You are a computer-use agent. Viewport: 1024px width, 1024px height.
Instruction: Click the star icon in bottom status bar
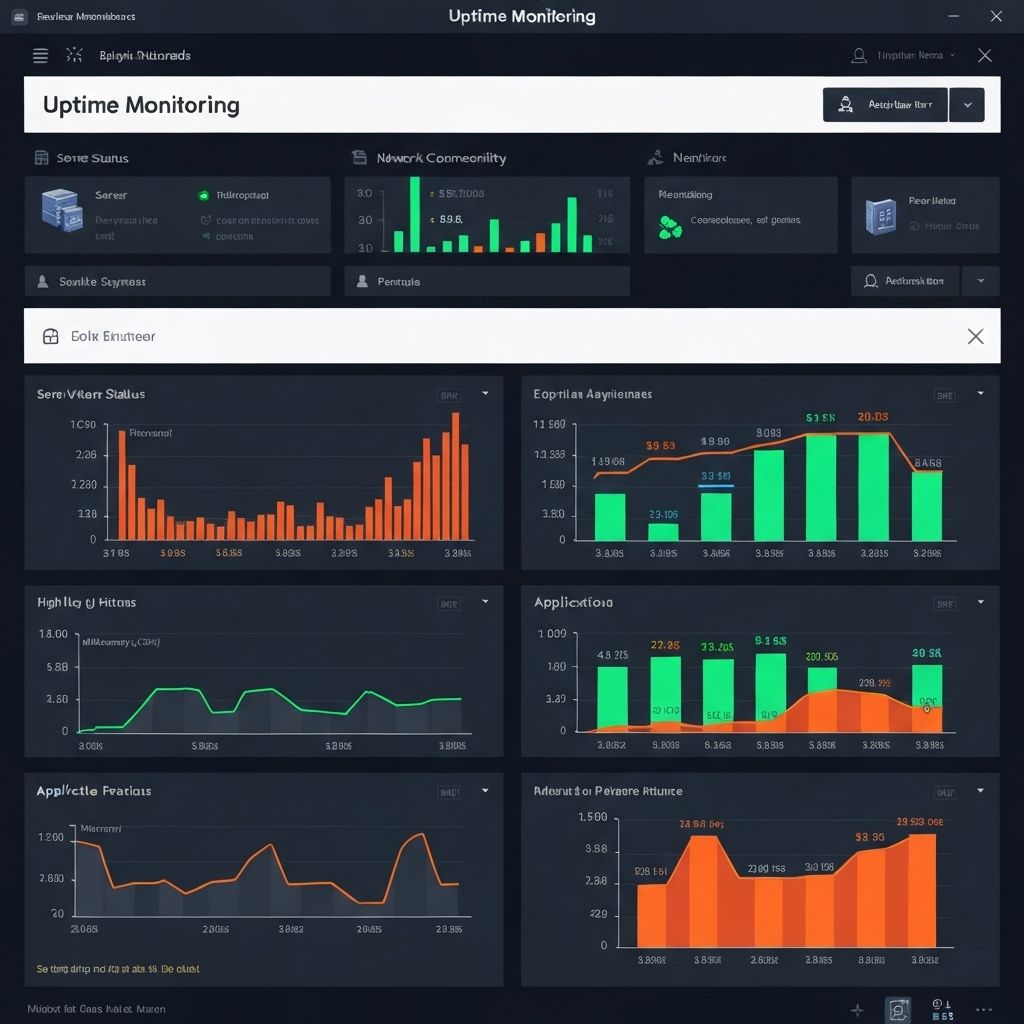click(857, 1010)
